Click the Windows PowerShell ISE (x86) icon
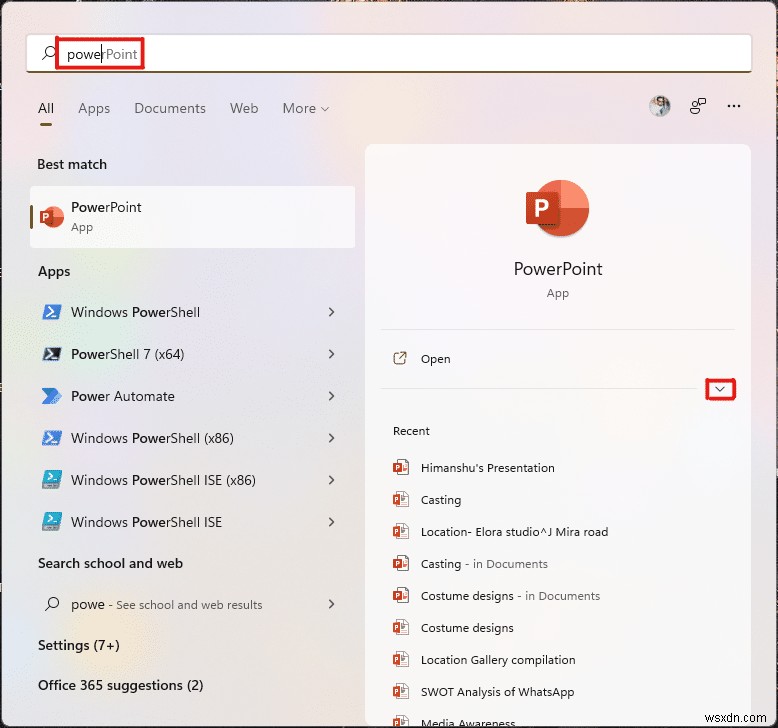778x728 pixels. (x=52, y=480)
